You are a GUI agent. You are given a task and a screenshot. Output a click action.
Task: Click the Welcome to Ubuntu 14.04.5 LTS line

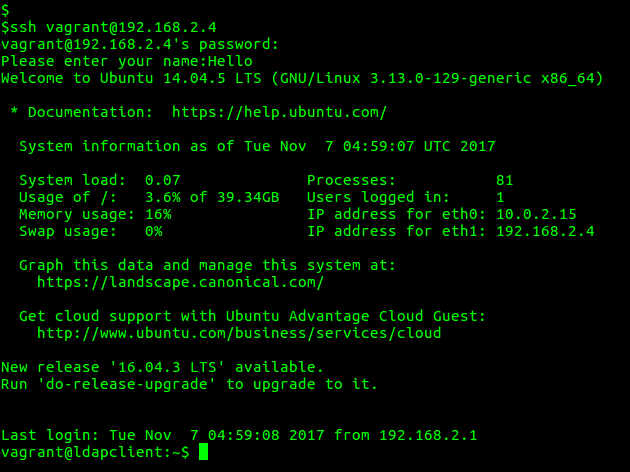302,78
